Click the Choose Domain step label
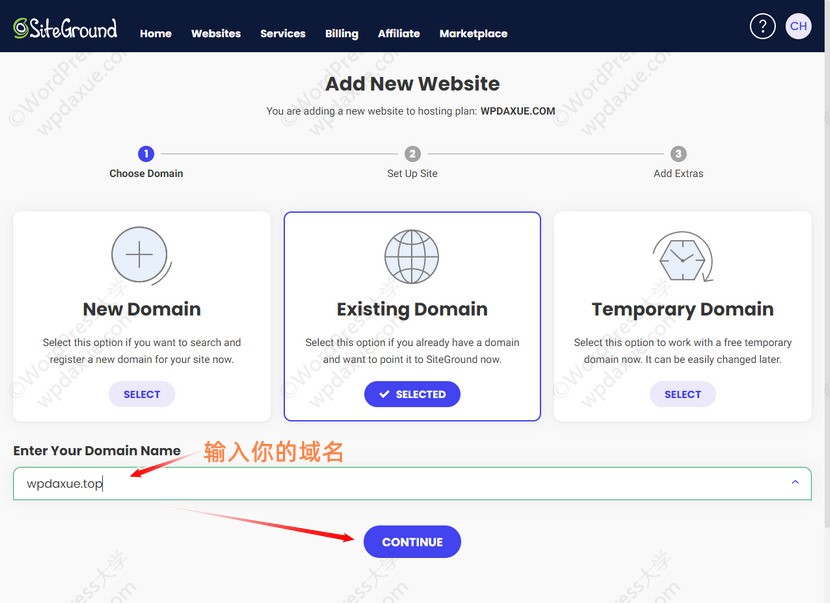The width and height of the screenshot is (830, 603). 146,173
